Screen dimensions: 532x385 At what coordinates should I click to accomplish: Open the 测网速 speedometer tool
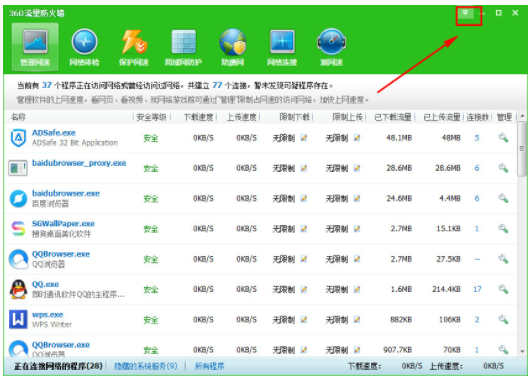[x=331, y=47]
